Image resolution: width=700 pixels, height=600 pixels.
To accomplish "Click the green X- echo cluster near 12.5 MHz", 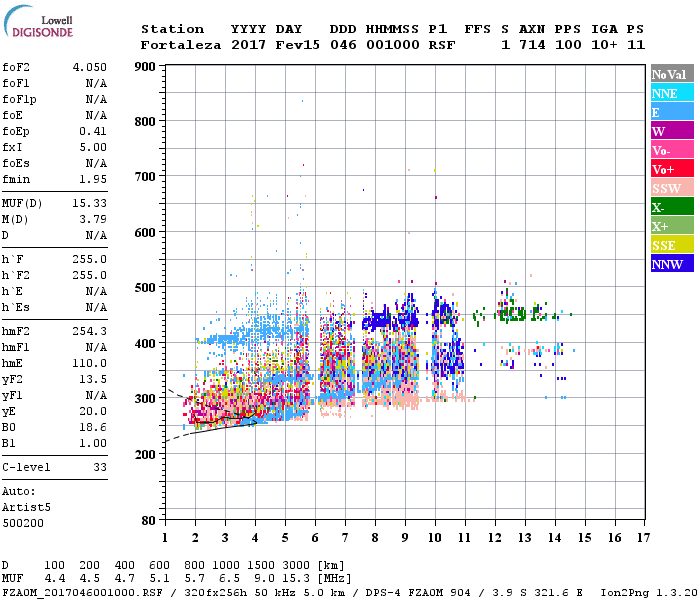I will tap(512, 313).
